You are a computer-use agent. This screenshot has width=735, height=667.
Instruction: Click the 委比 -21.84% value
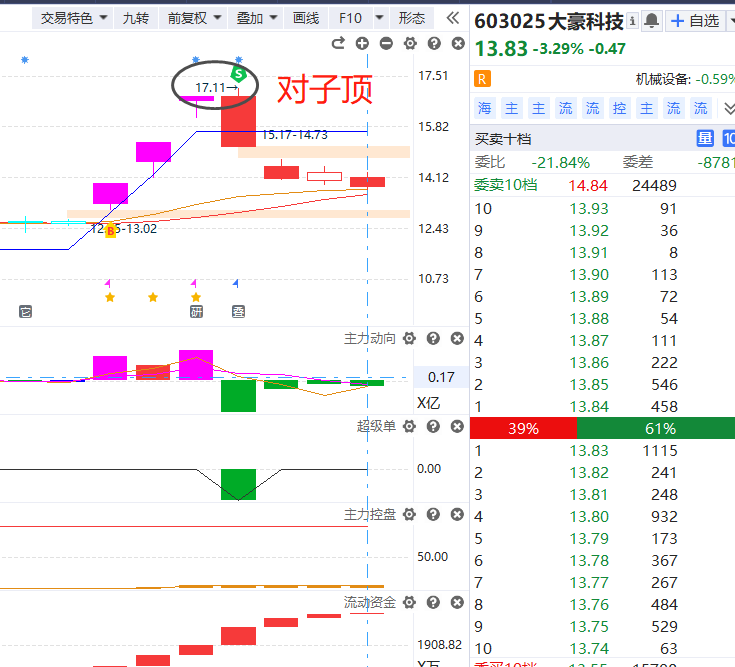(x=560, y=163)
